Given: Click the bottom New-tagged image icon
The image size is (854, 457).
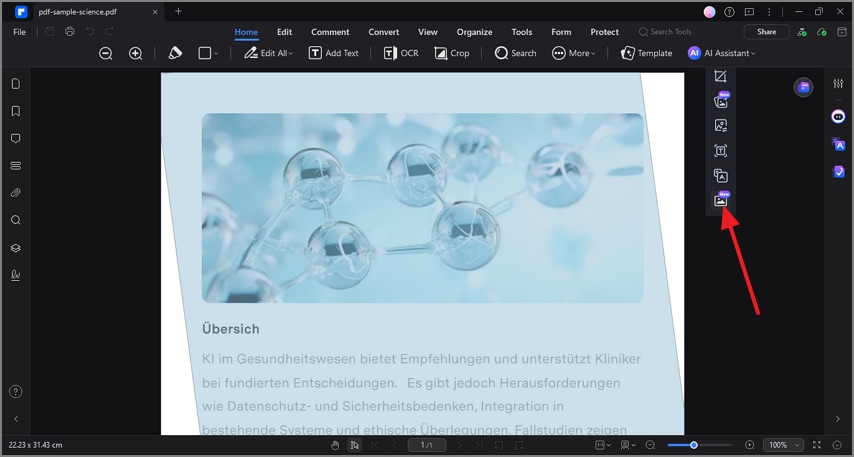Looking at the screenshot, I should [721, 200].
